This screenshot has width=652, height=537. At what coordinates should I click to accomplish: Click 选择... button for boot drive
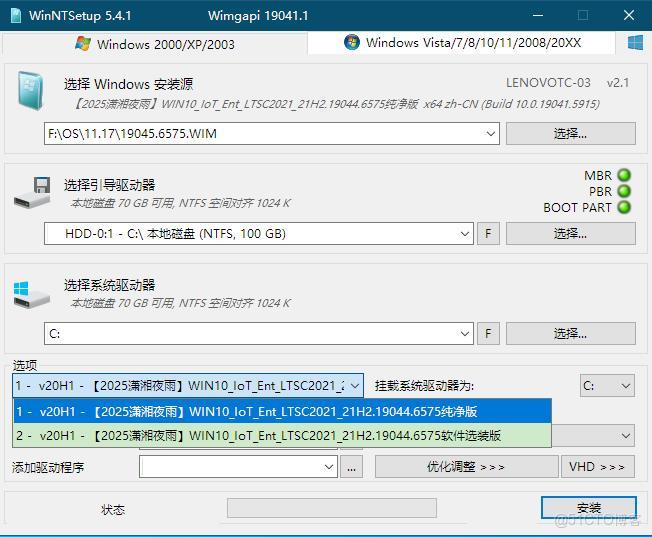pos(570,233)
